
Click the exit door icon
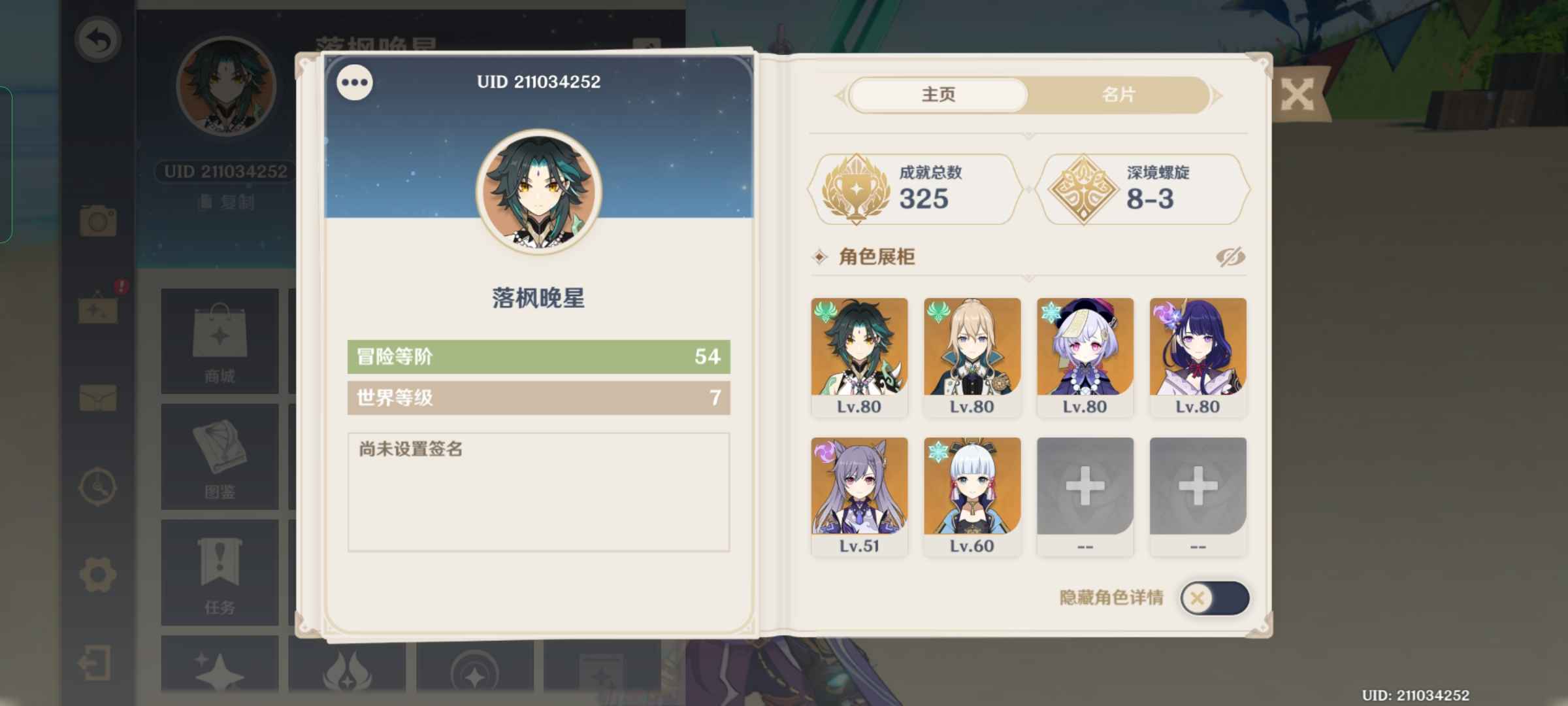[95, 664]
